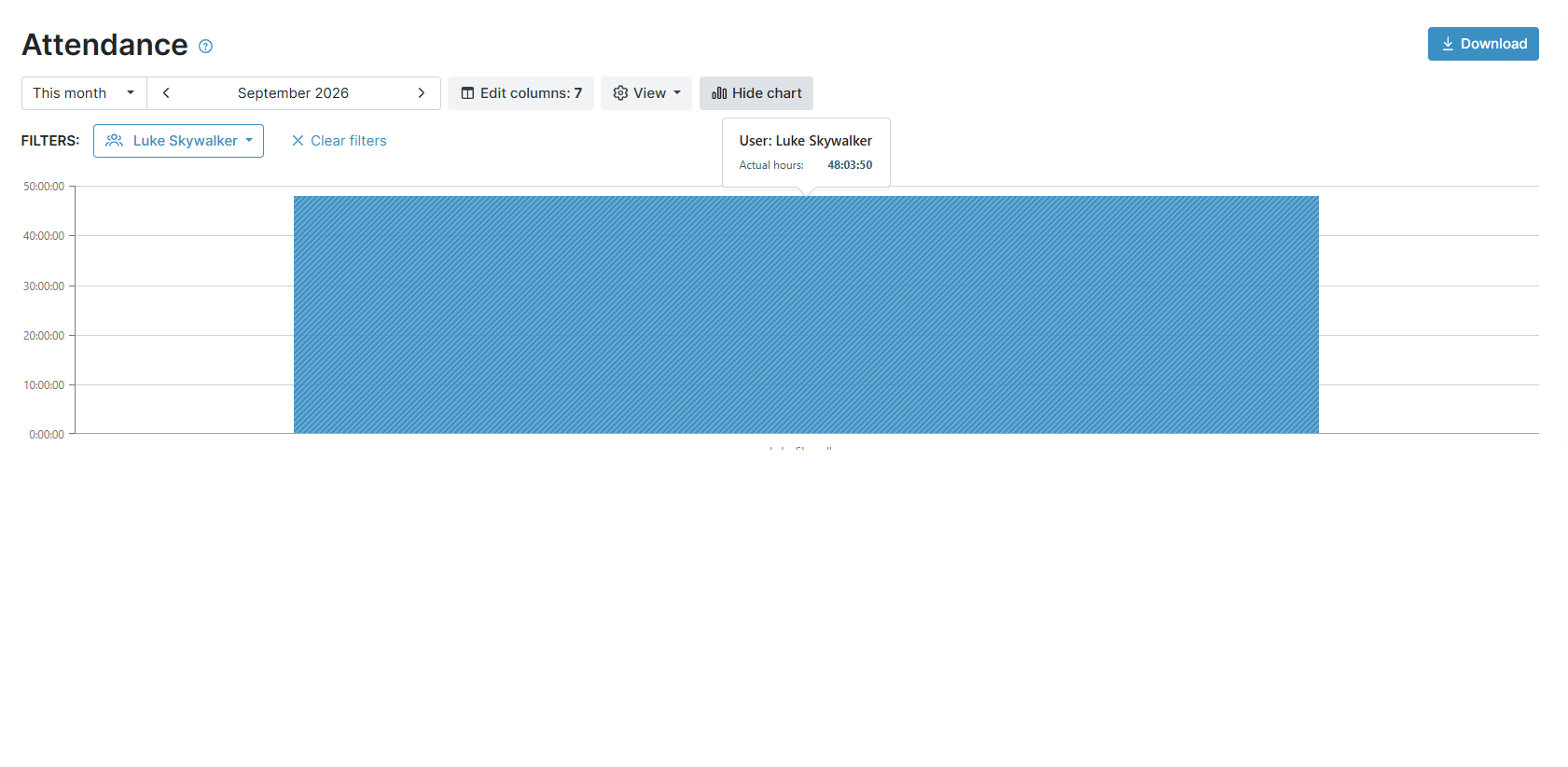
Task: Download the attendance report
Action: tap(1483, 44)
